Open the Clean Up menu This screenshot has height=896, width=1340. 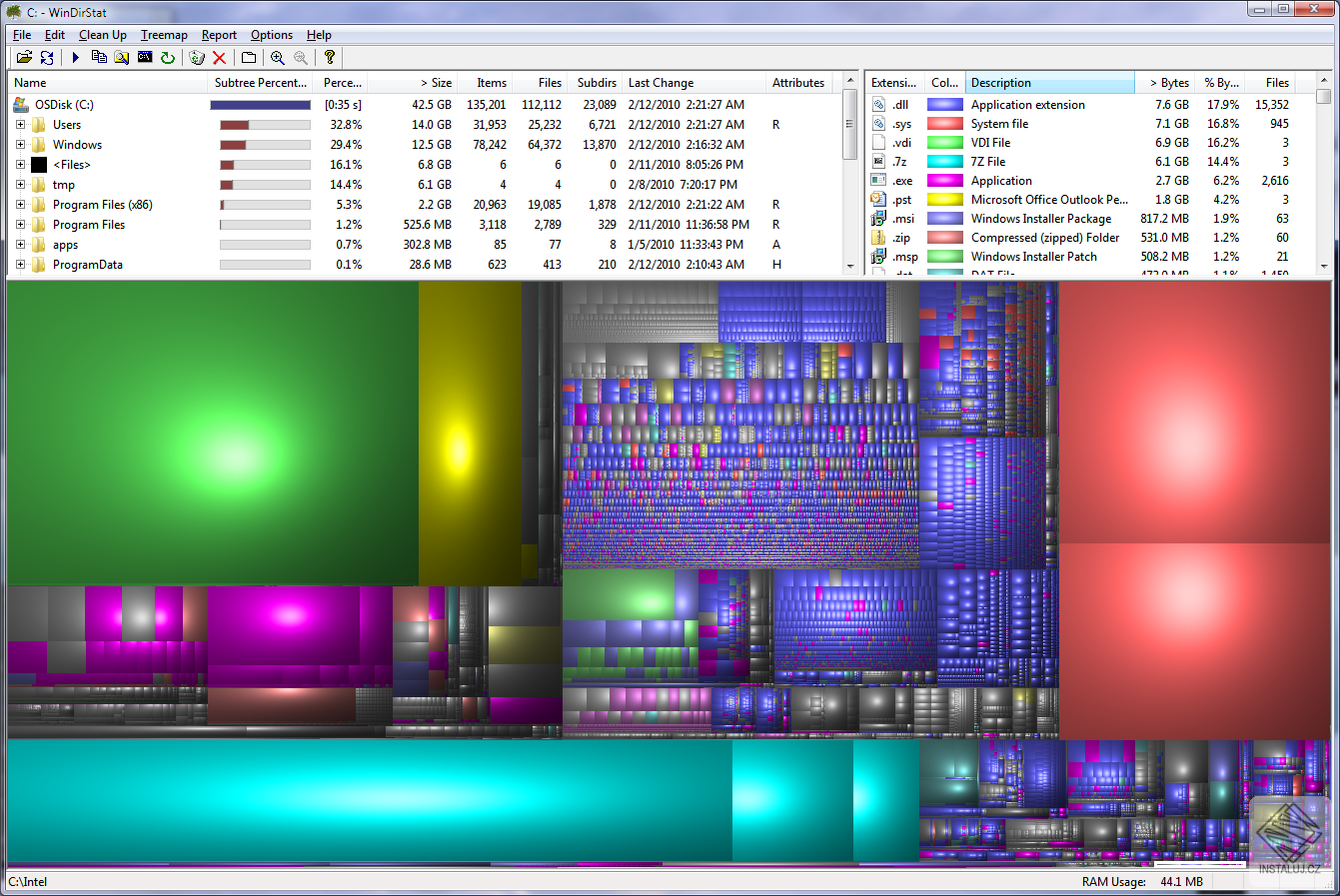[103, 35]
